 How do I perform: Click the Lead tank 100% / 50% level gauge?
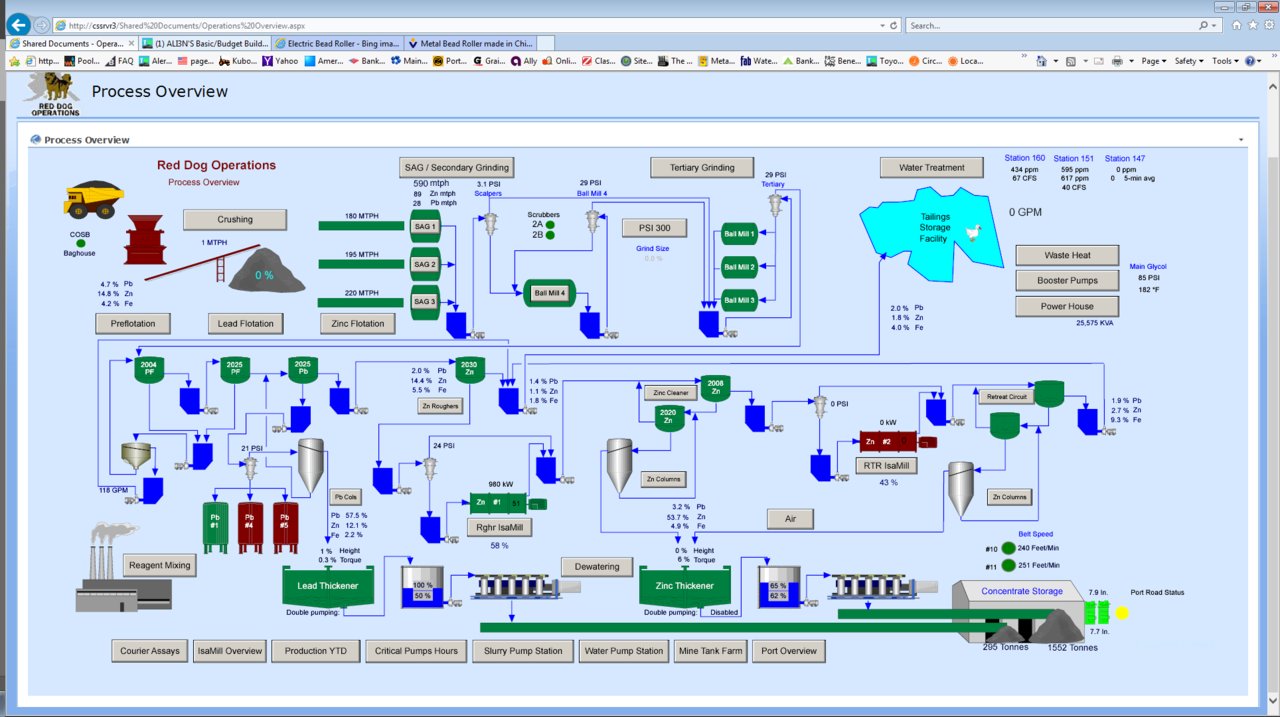(x=423, y=587)
